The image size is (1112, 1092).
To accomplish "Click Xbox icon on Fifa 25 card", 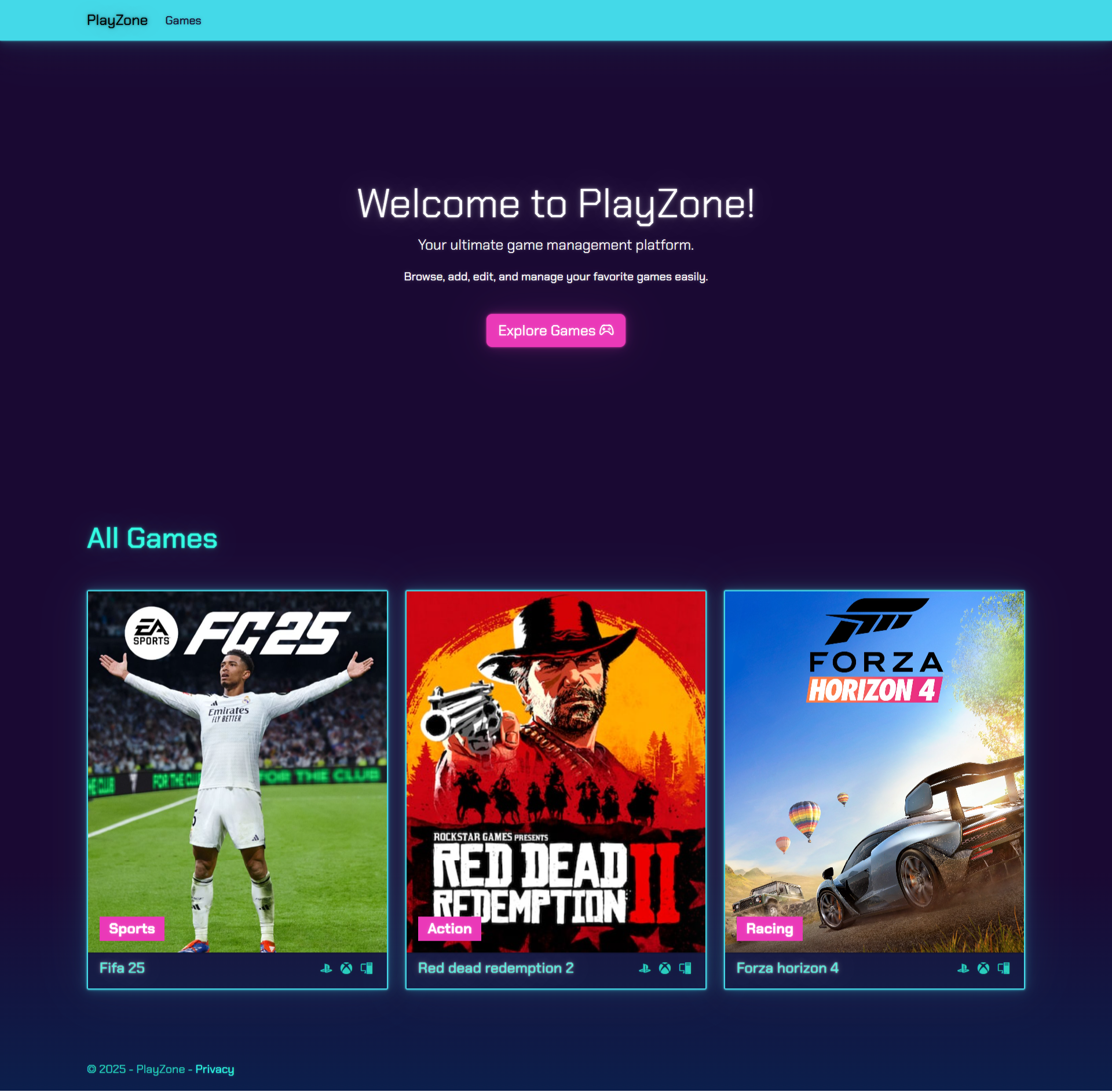I will [x=346, y=969].
